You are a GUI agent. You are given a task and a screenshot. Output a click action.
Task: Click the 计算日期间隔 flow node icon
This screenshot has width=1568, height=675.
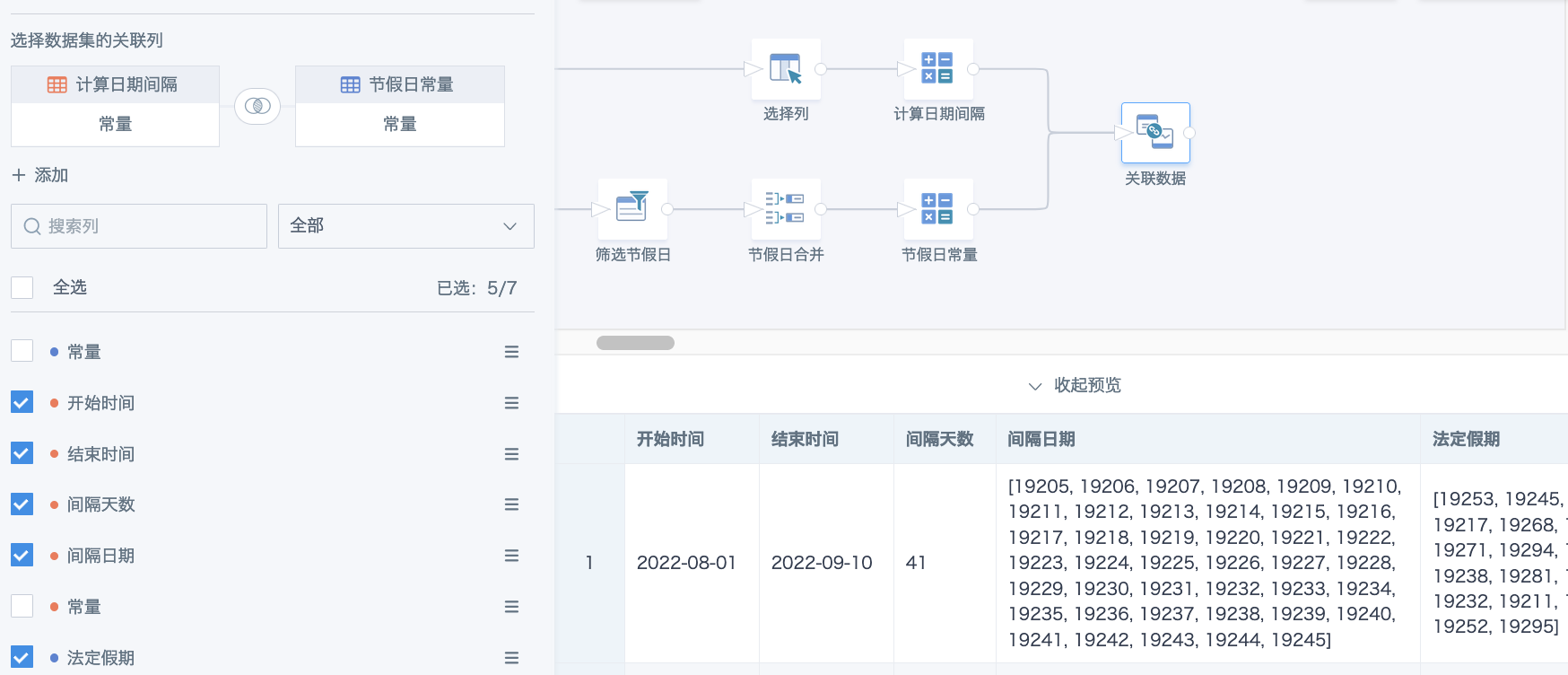938,69
